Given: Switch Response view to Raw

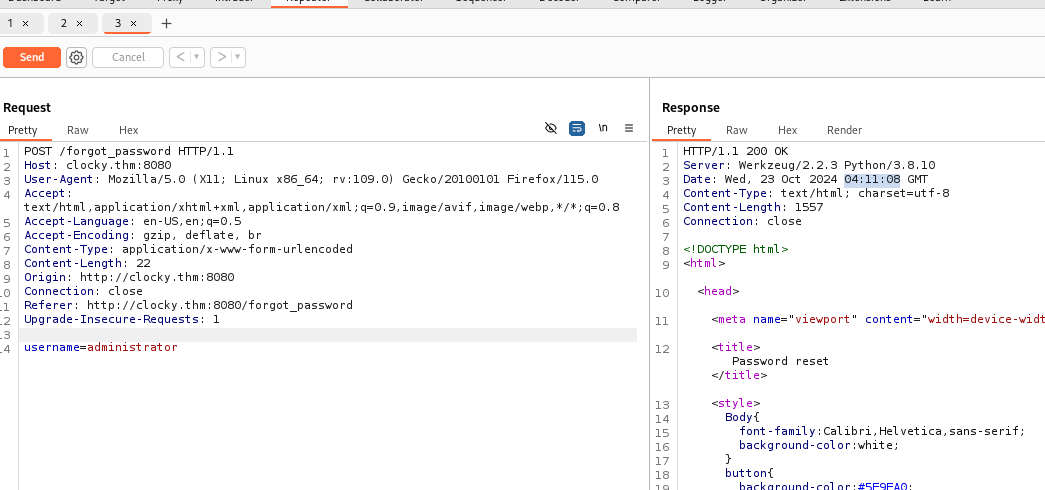Looking at the screenshot, I should [736, 130].
